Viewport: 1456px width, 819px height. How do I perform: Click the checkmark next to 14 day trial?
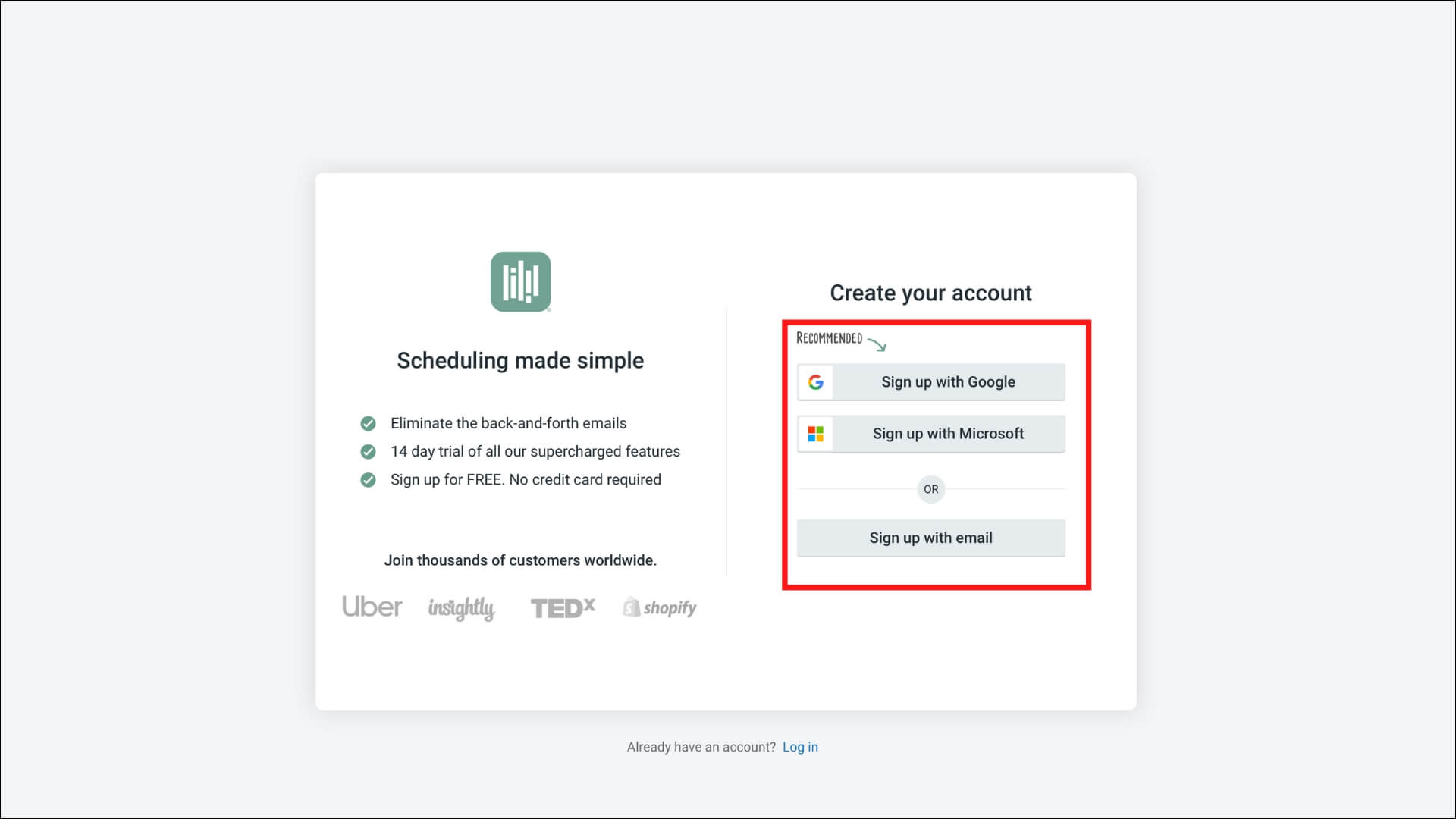pos(368,452)
